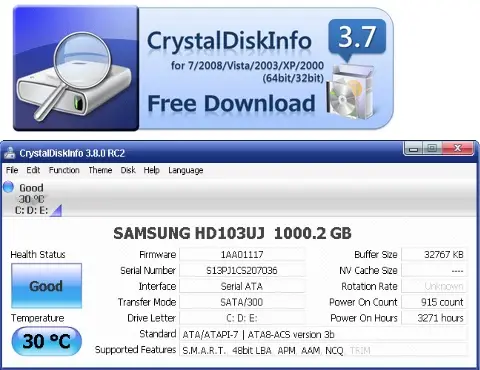Screen dimensions: 480x370
Task: Click the Rotation Rate value Unknown
Action: [x=434, y=286]
